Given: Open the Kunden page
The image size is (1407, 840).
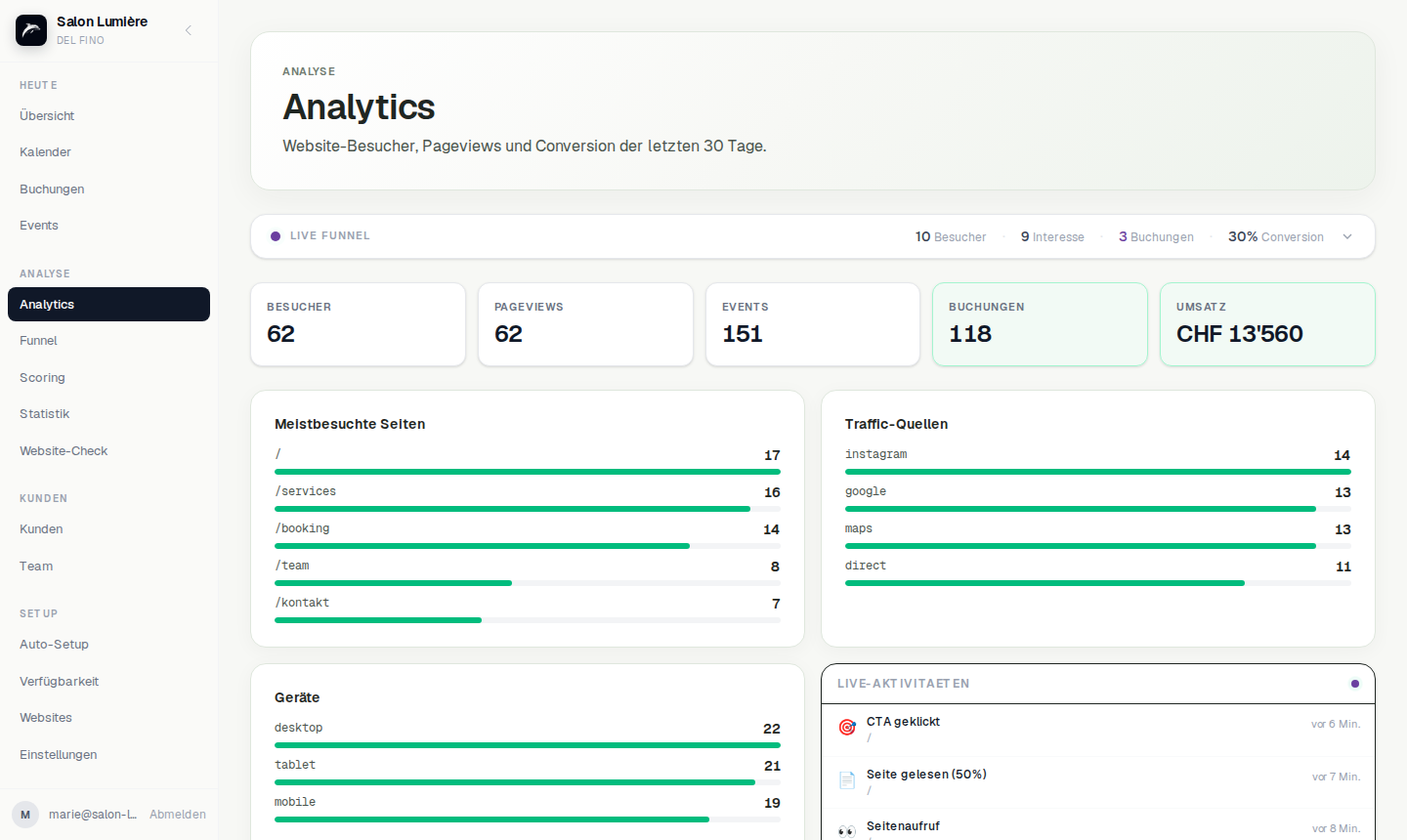Looking at the screenshot, I should (x=108, y=529).
